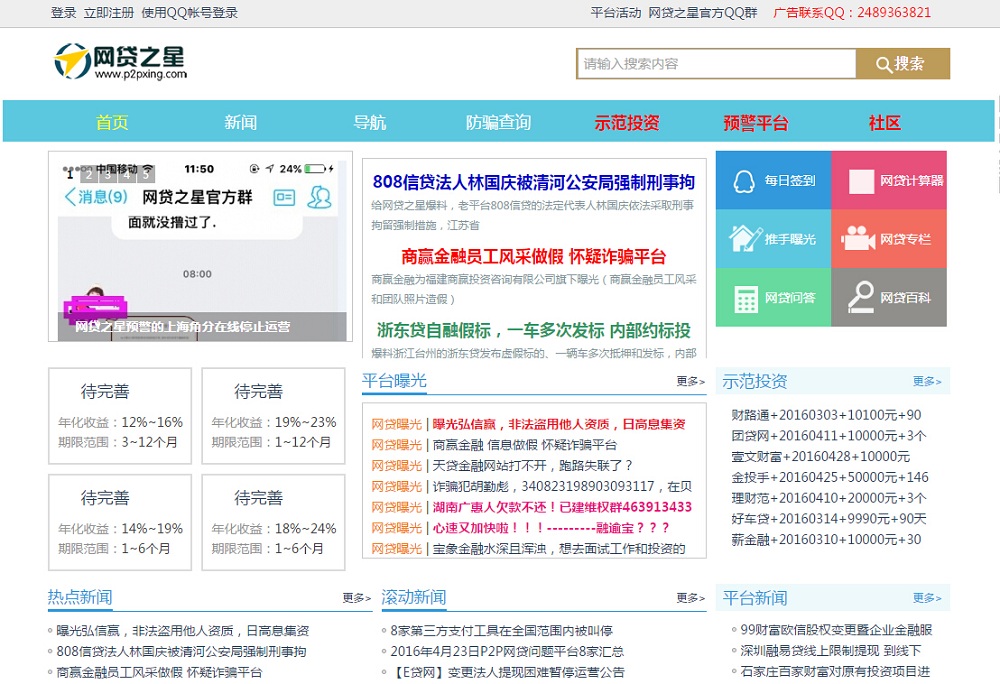Open headline 浙东贷自融假标
The width and height of the screenshot is (1000, 684).
pos(534,330)
